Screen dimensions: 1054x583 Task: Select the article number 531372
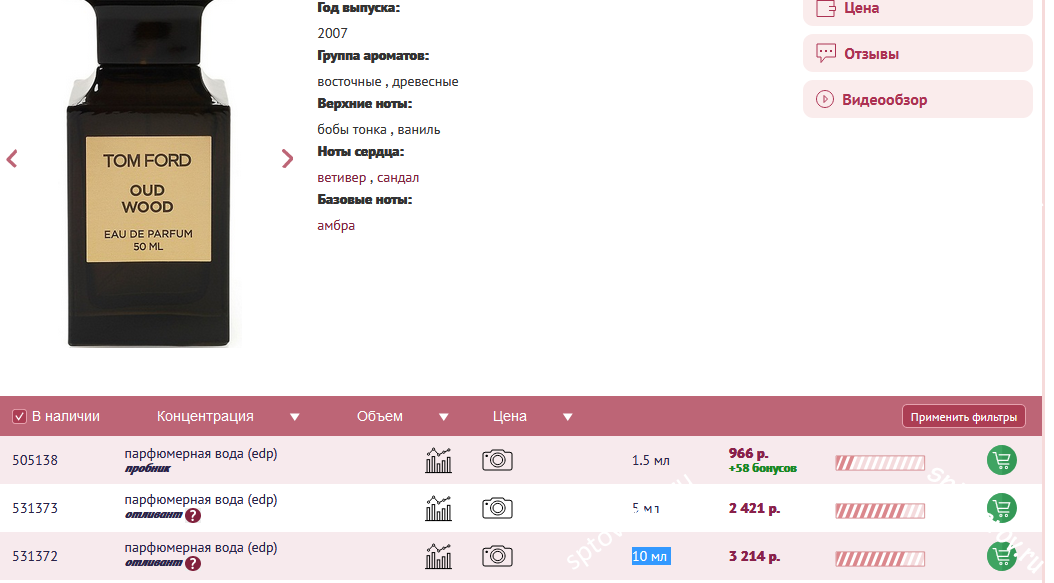(35, 557)
